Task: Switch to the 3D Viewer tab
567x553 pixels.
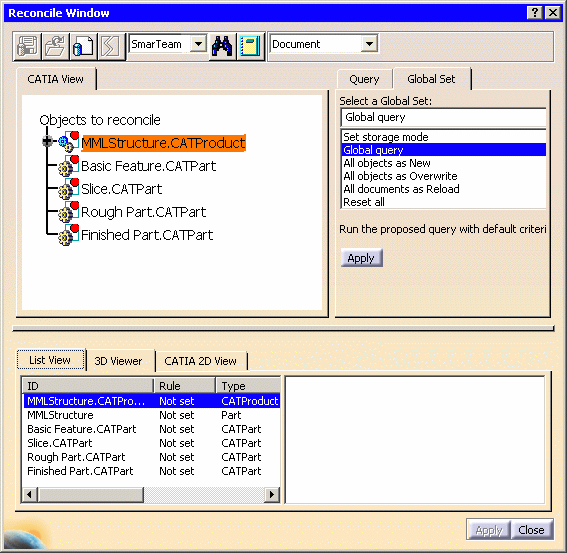Action: click(x=118, y=361)
